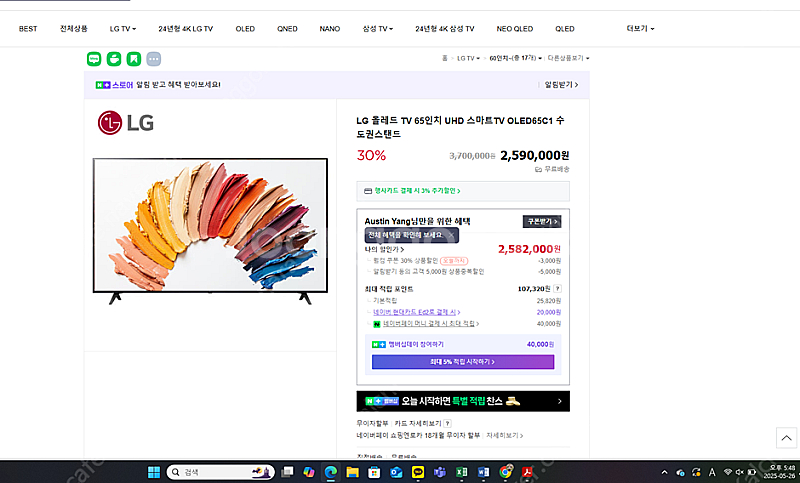Open Wi-Fi network settings in tray
800x483 pixels.
pyautogui.click(x=728, y=472)
